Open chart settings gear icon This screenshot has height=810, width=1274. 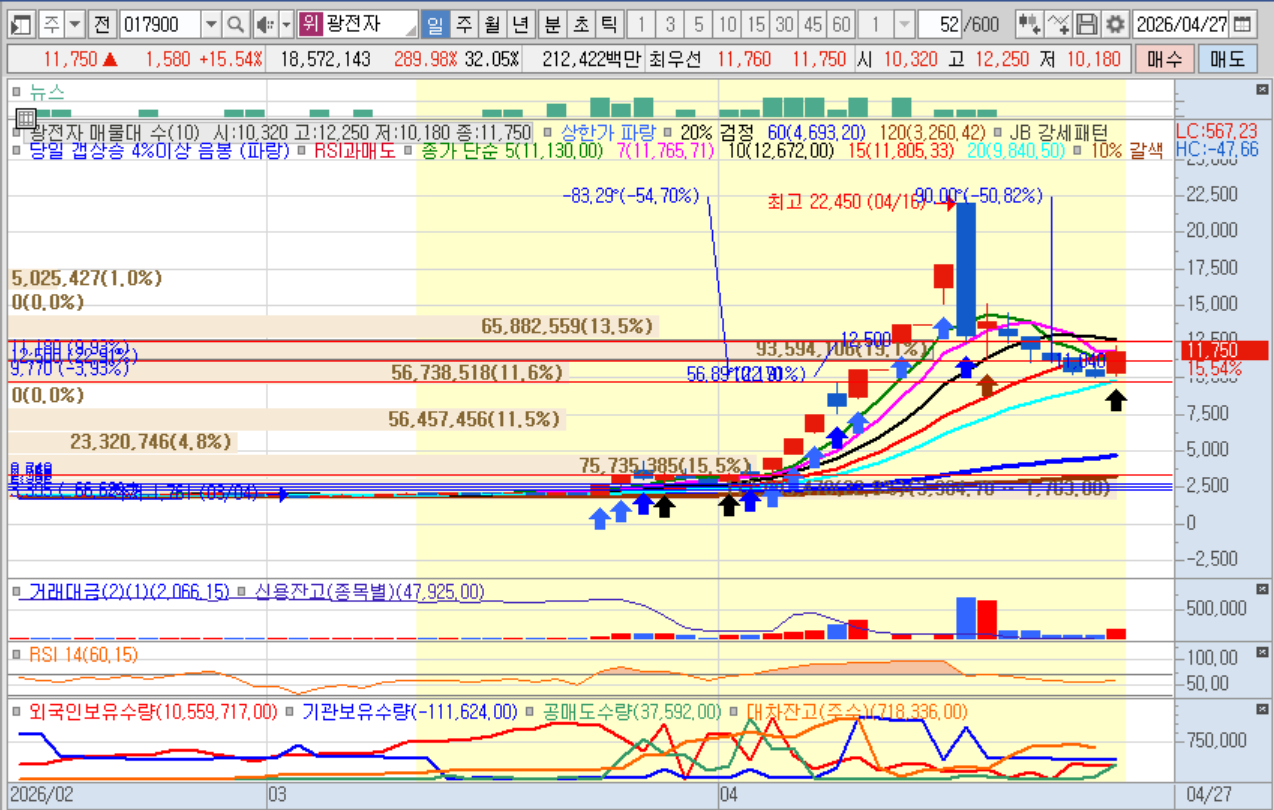pos(1115,24)
